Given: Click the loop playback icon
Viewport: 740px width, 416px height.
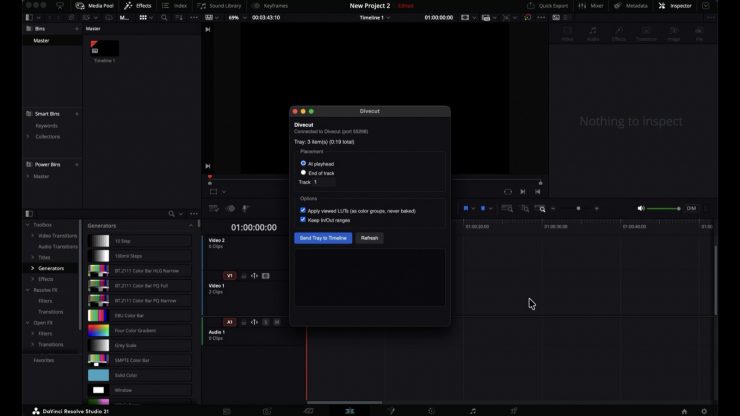Looking at the screenshot, I should click(508, 192).
